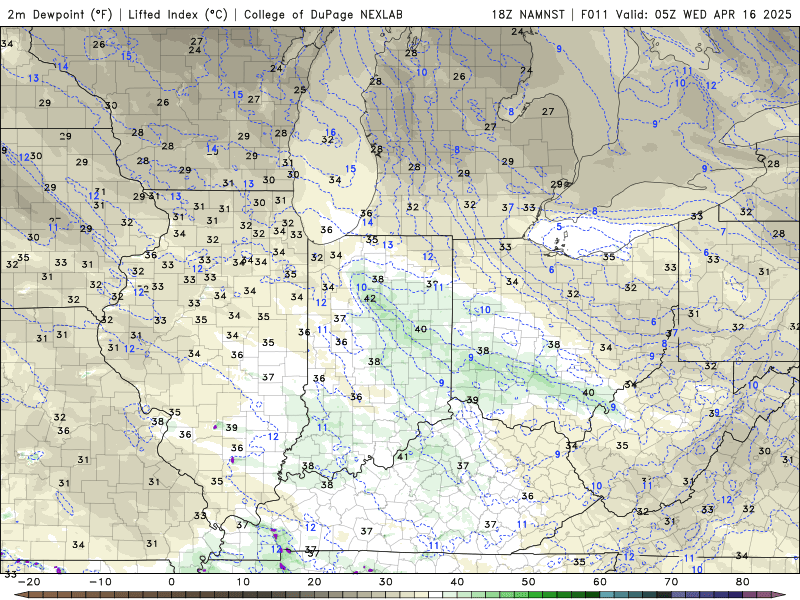Click the "-20" colorbar scale label
Screen dimensions: 800x600
coord(29,582)
